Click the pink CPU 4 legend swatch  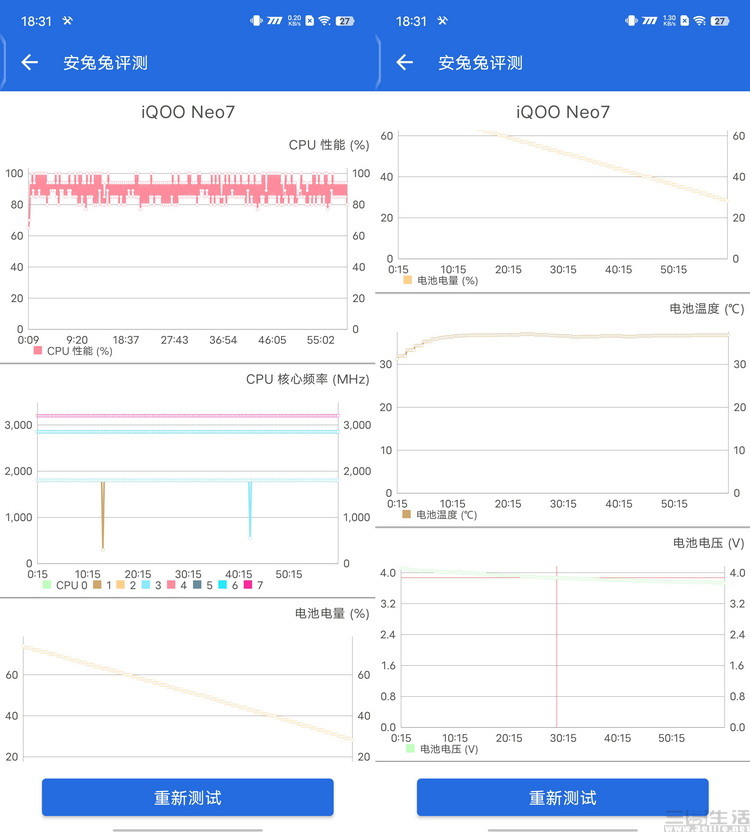171,585
